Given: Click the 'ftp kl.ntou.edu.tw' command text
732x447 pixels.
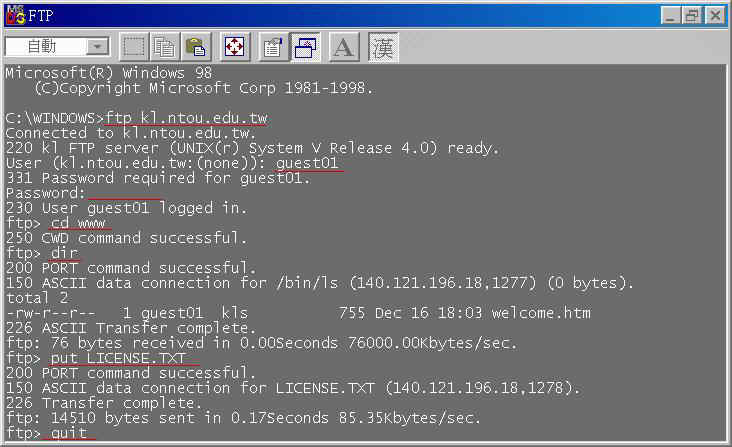Looking at the screenshot, I should (186, 118).
